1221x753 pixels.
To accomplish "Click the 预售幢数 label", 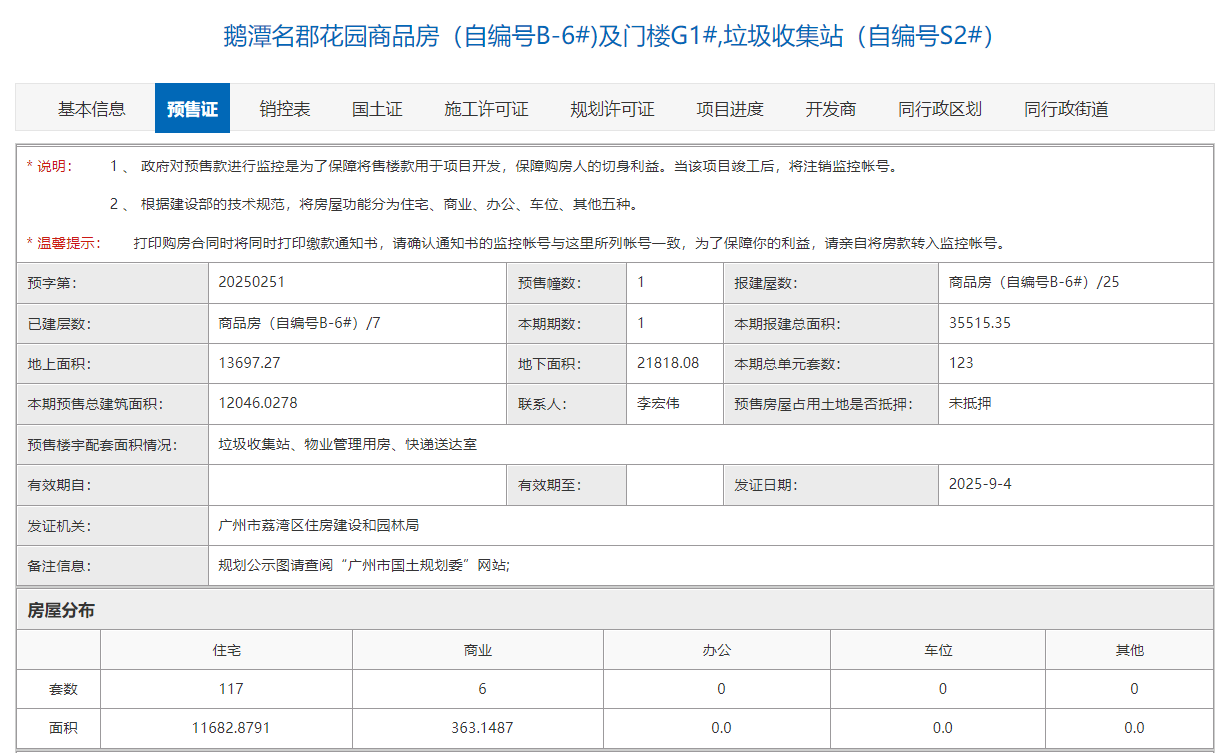I will pos(549,283).
